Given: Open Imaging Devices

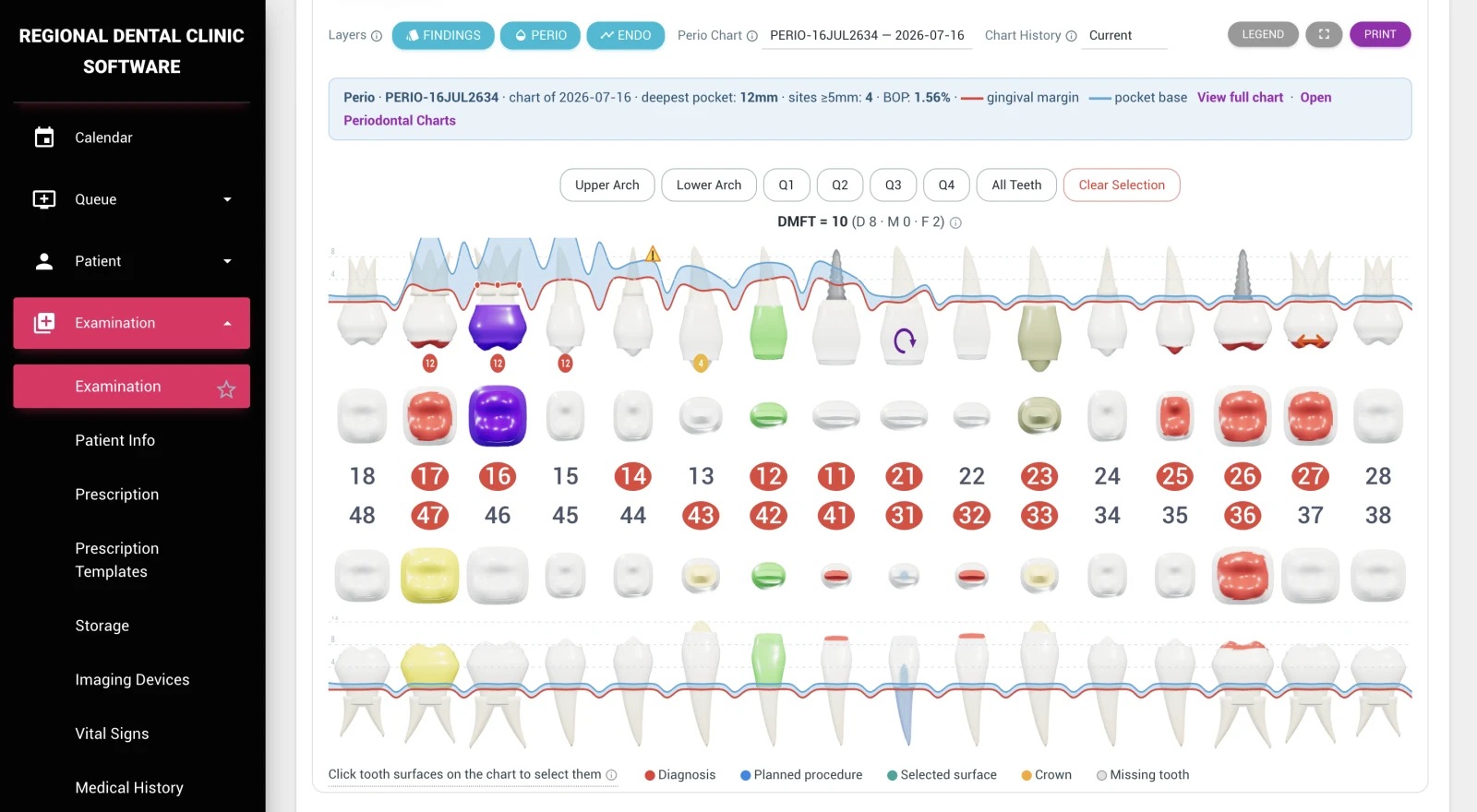Looking at the screenshot, I should (132, 680).
